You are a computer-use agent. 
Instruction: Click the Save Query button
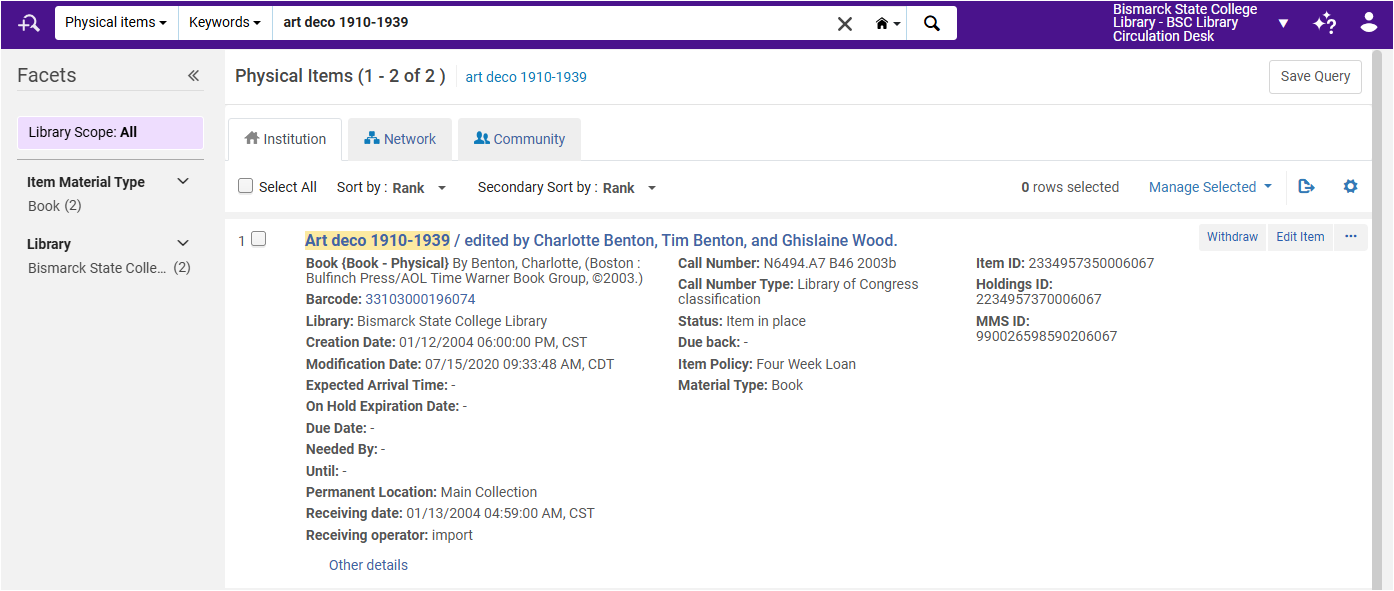(1315, 76)
